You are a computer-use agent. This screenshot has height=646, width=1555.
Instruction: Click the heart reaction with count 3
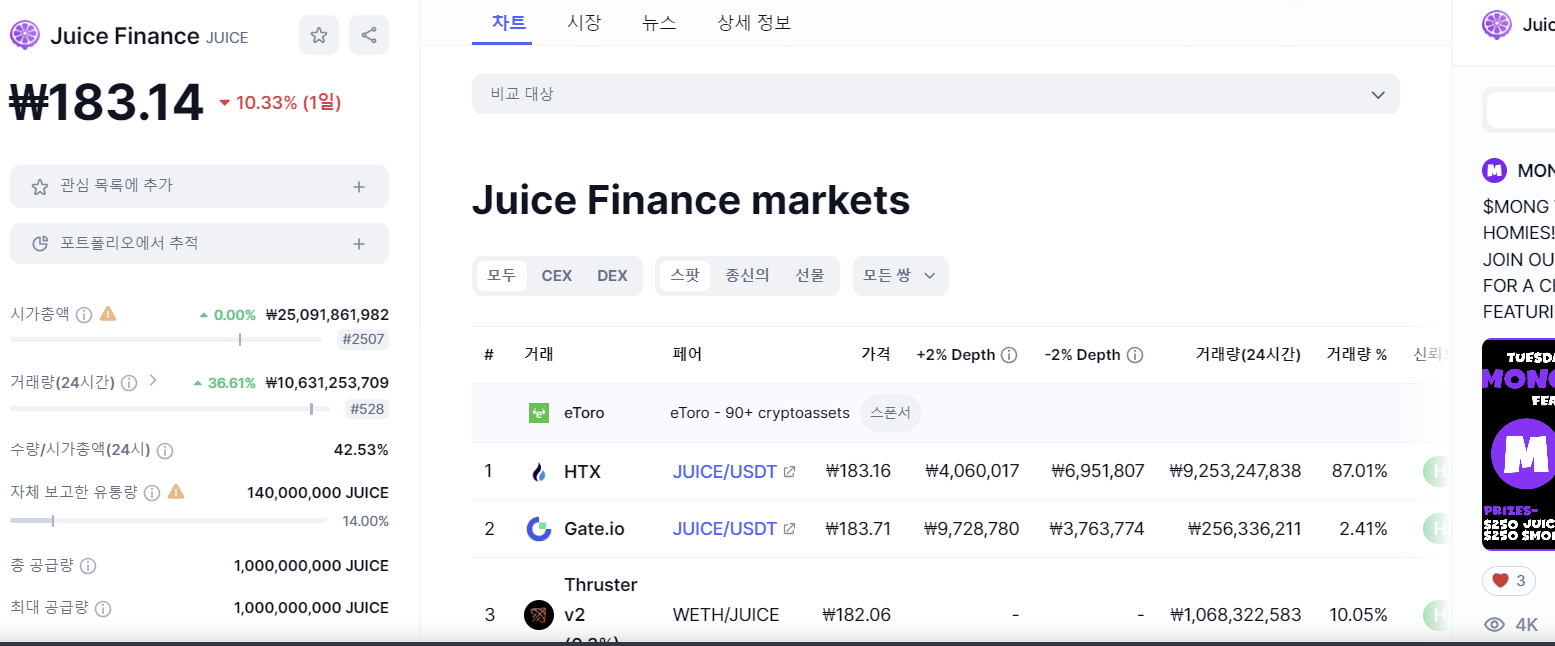1508,580
